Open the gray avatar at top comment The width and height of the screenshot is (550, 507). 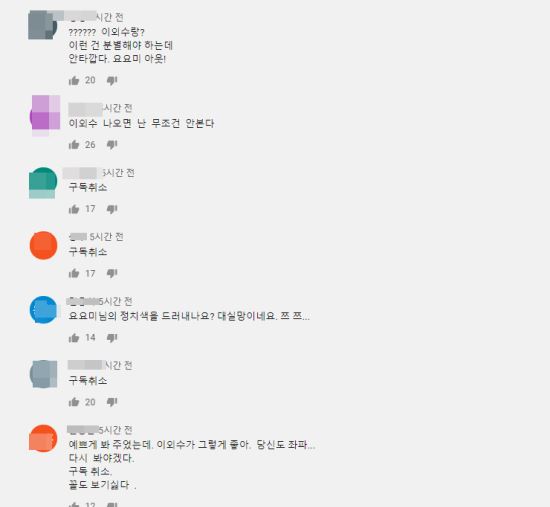[x=43, y=25]
